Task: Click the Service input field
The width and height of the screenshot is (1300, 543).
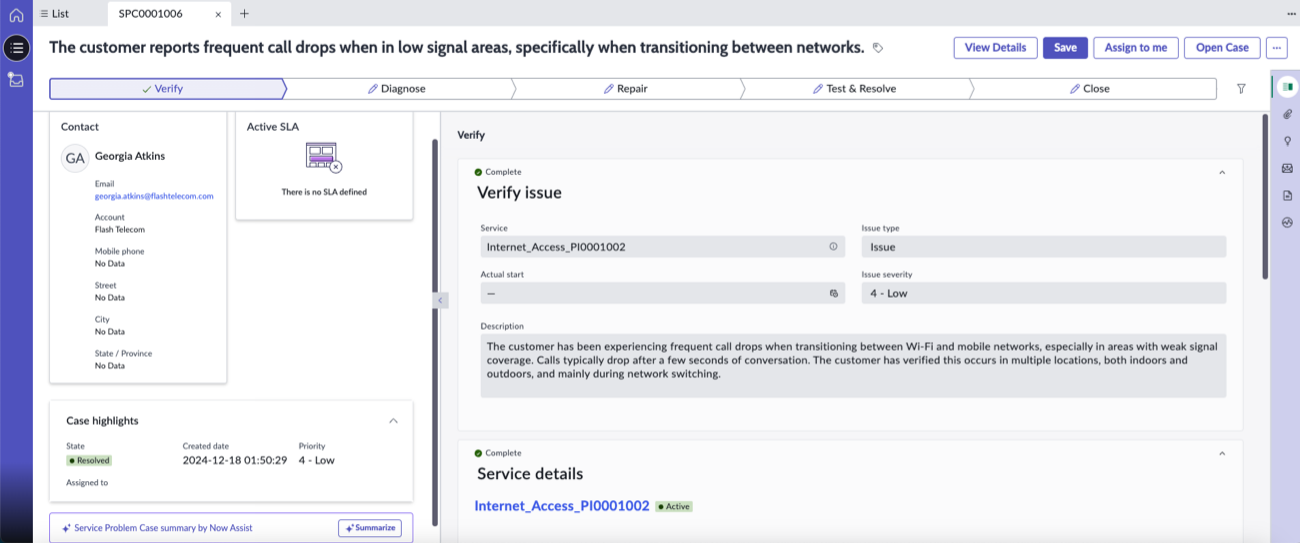Action: (x=662, y=246)
